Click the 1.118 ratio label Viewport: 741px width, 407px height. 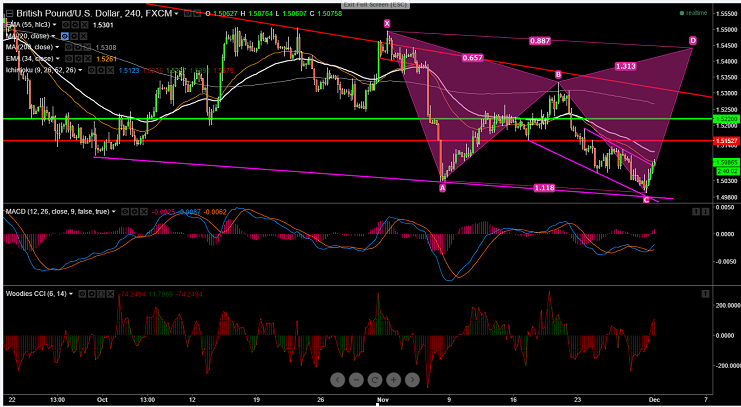coord(544,188)
